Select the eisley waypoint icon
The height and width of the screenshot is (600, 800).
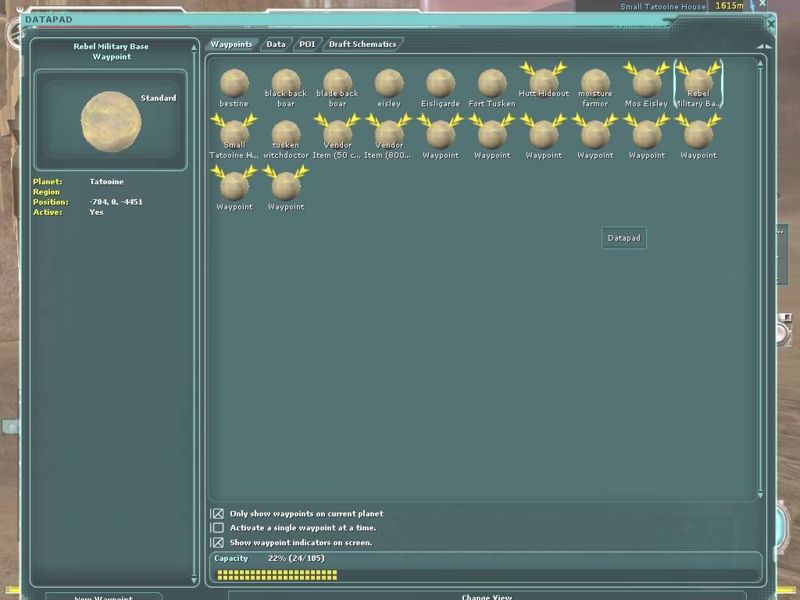[389, 83]
